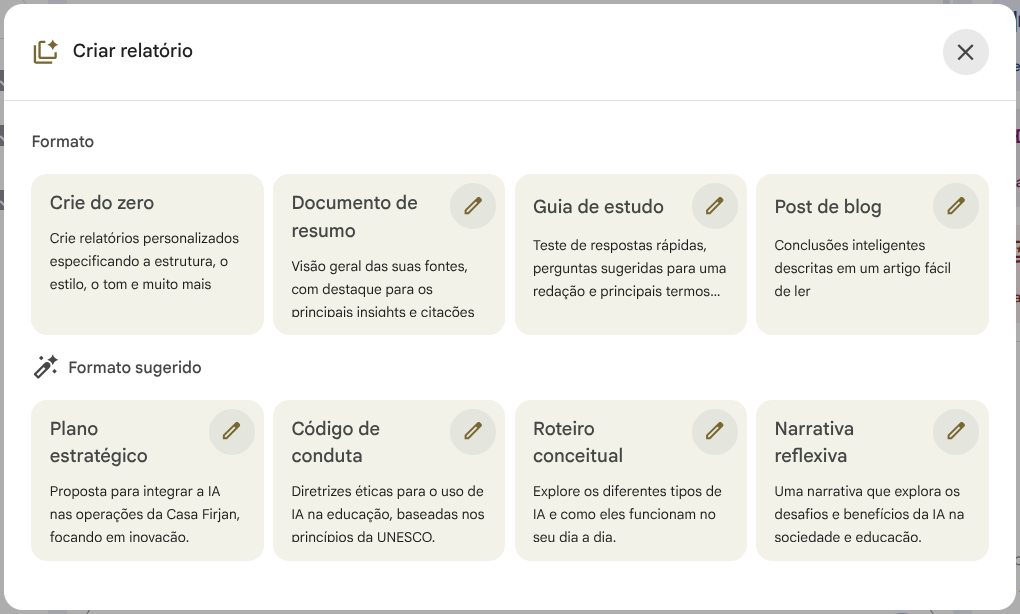Click the Post de blog pencil icon
The width and height of the screenshot is (1020, 614).
point(956,206)
